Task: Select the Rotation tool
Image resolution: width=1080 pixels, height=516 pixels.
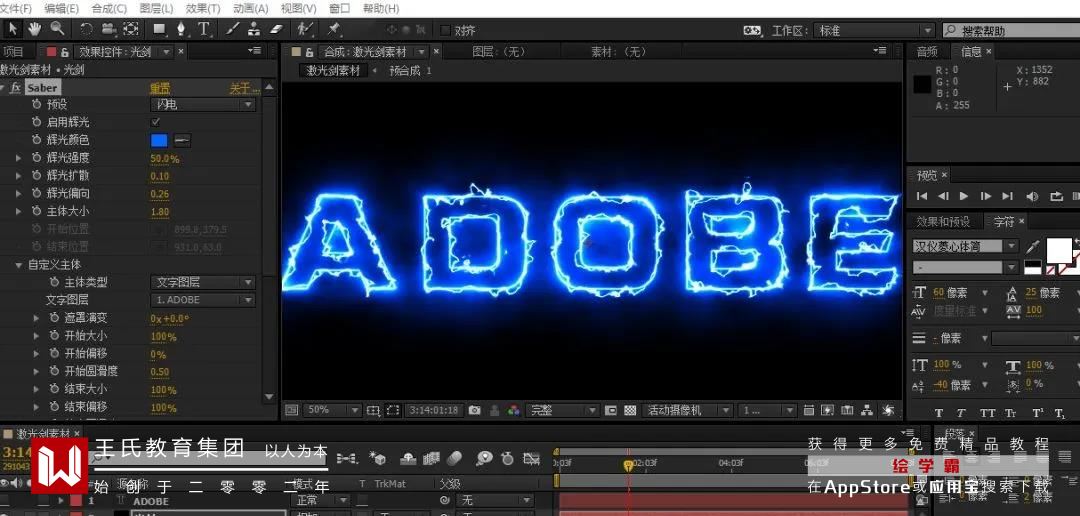Action: [x=87, y=29]
